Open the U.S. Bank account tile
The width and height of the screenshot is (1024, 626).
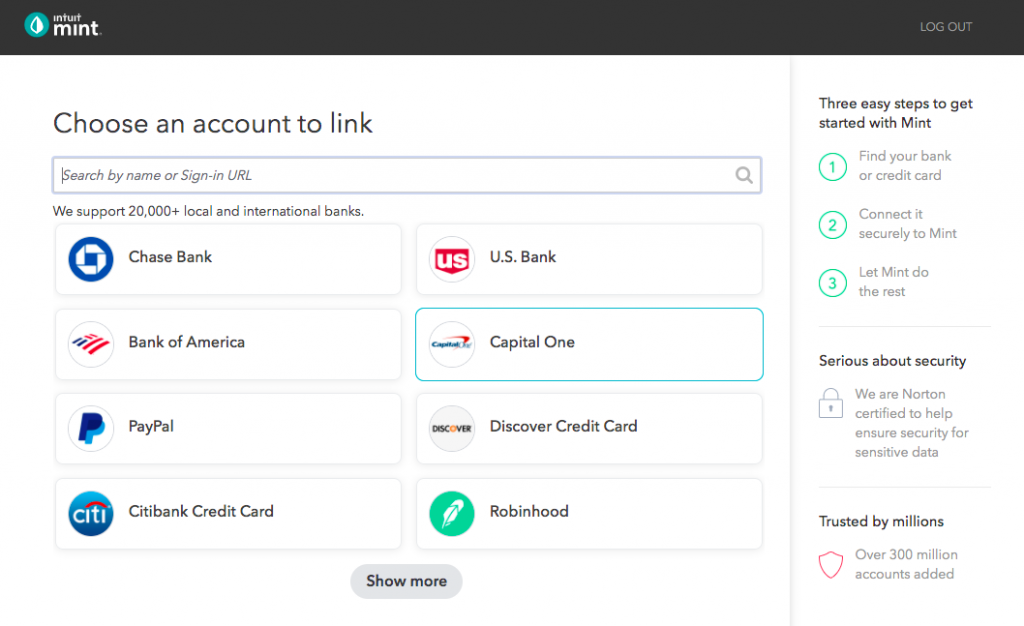click(589, 257)
